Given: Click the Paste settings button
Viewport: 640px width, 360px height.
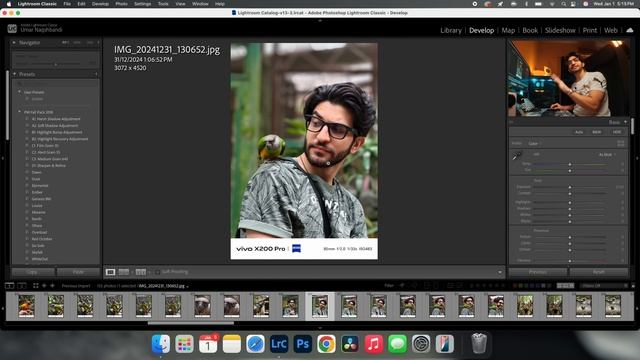Looking at the screenshot, I should pos(78,272).
